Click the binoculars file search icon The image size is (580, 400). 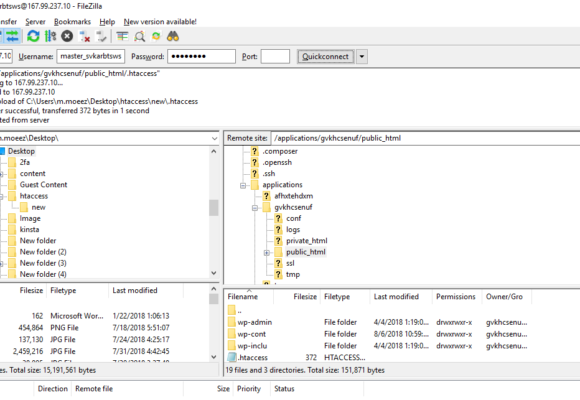click(173, 36)
